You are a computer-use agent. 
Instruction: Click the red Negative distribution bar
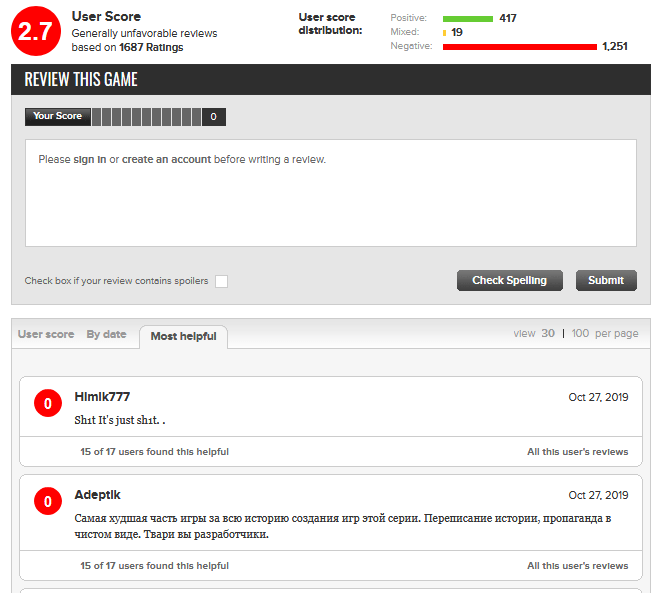click(520, 47)
